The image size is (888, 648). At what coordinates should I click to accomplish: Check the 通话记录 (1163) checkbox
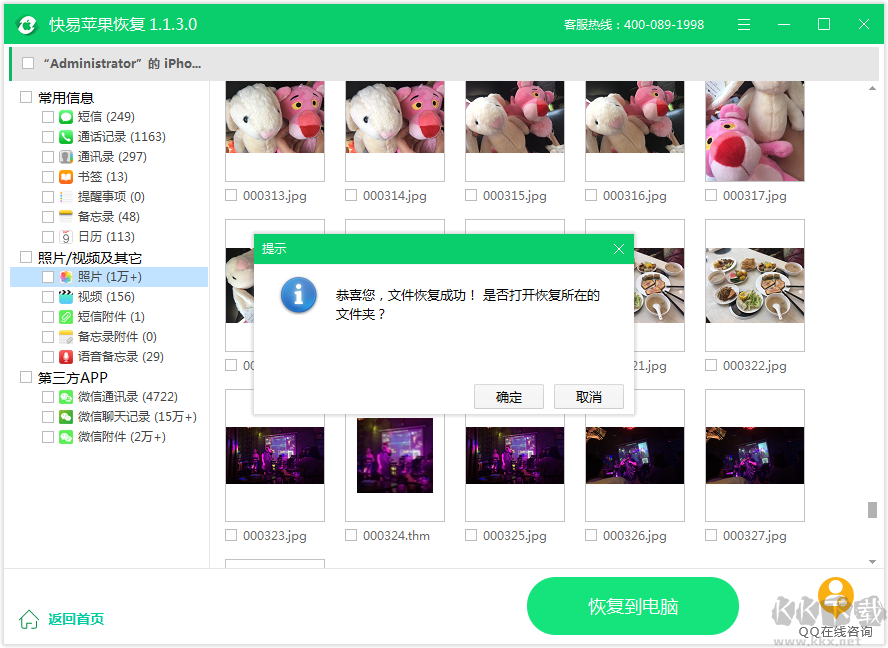point(48,137)
